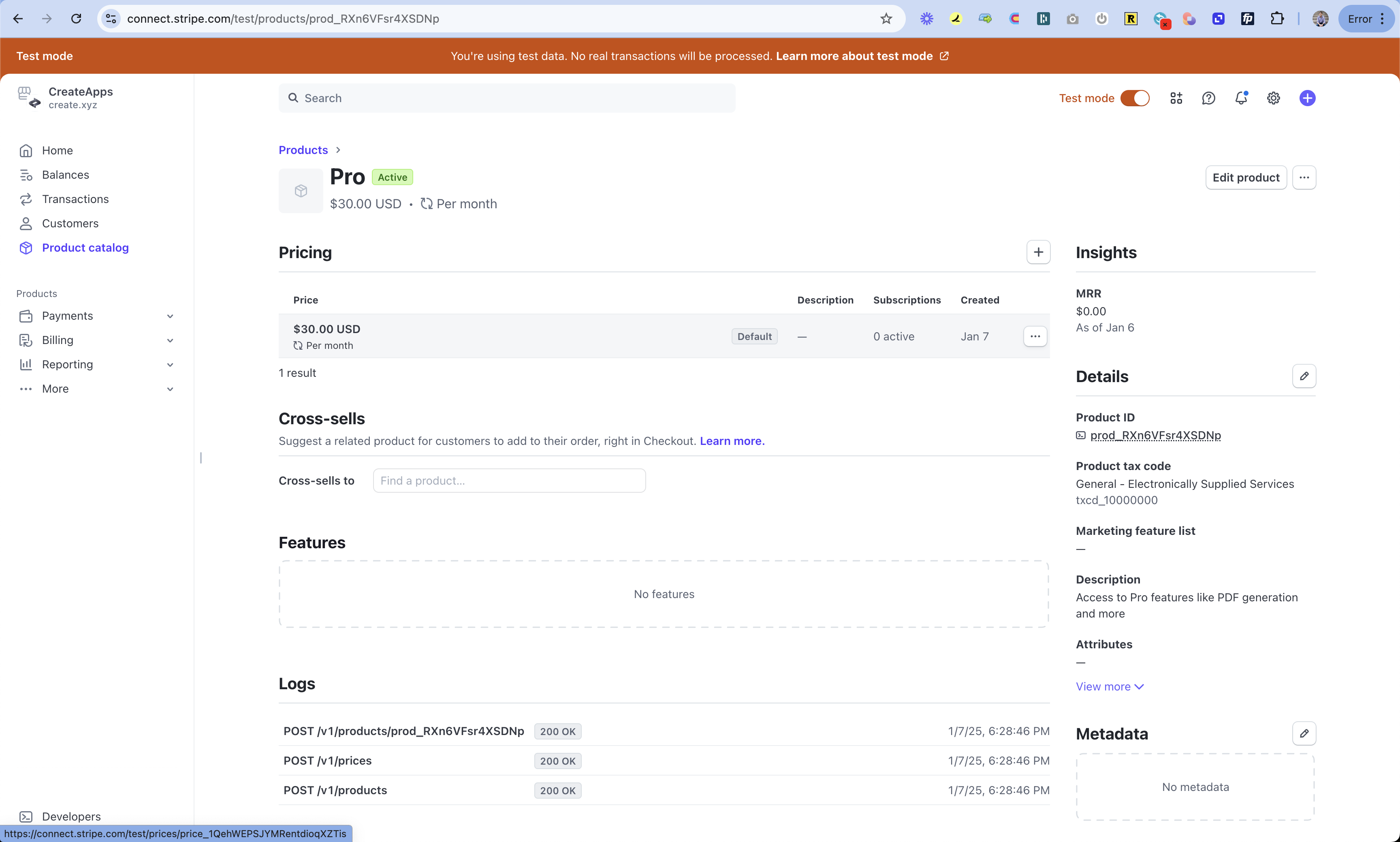
Task: Edit Metadata using the pencil icon
Action: pyautogui.click(x=1304, y=734)
